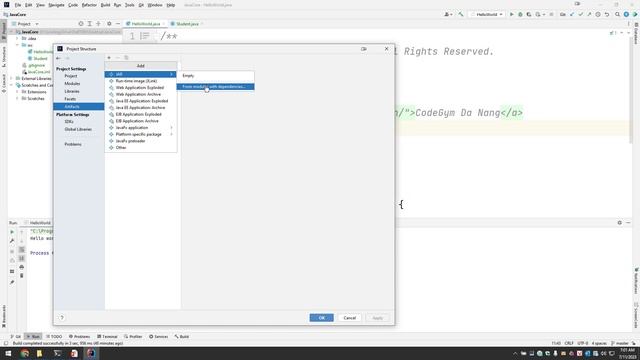The height and width of the screenshot is (360, 640).
Task: Switch to HelloWorld.java editor tab
Action: (x=145, y=24)
